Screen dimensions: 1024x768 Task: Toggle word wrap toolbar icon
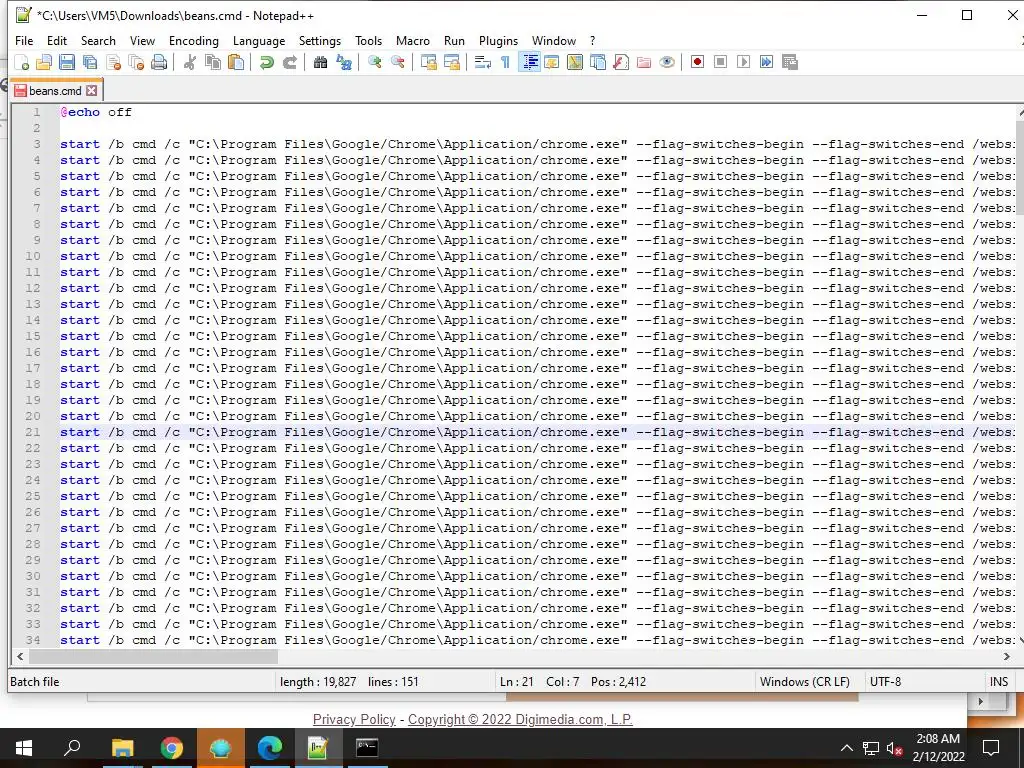(x=483, y=63)
